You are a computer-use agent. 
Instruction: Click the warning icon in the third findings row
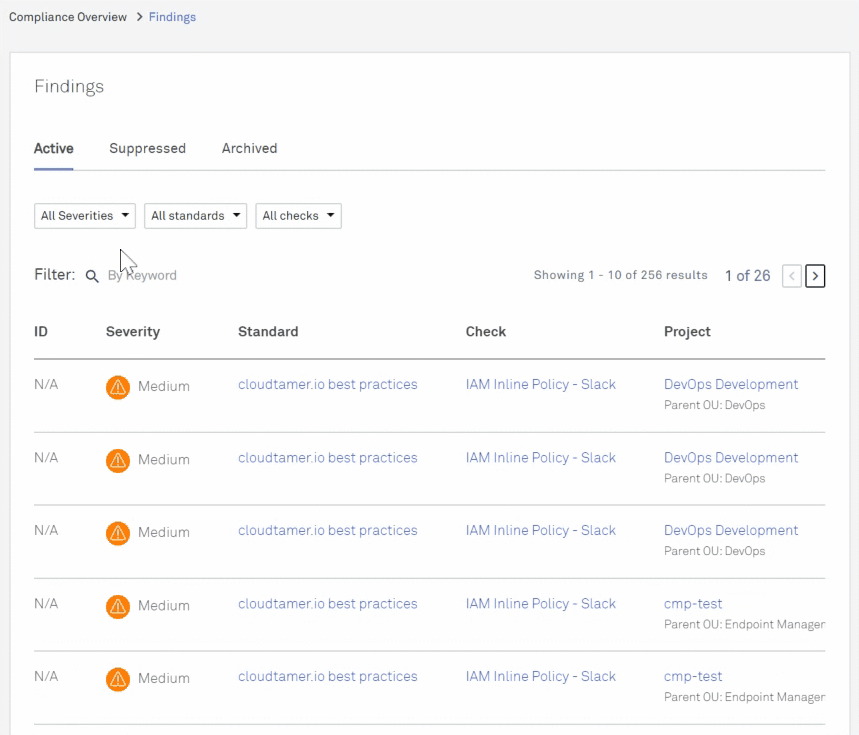click(118, 533)
